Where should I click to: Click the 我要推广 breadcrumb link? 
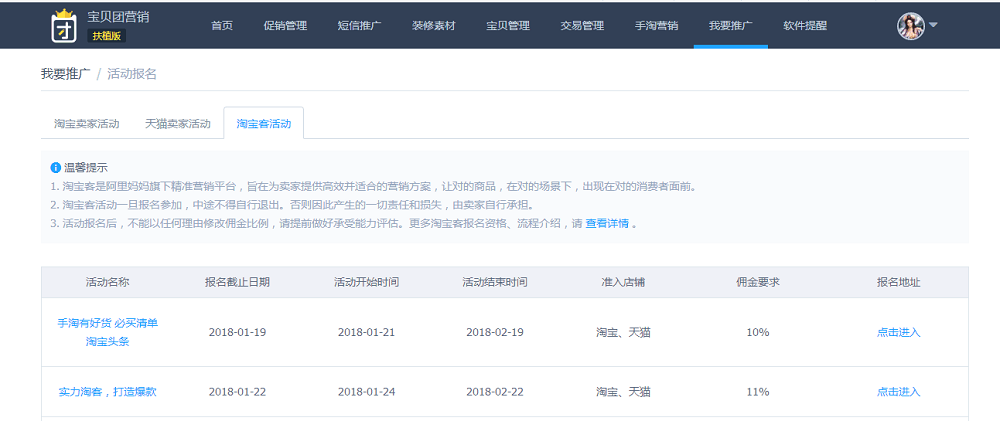point(66,74)
